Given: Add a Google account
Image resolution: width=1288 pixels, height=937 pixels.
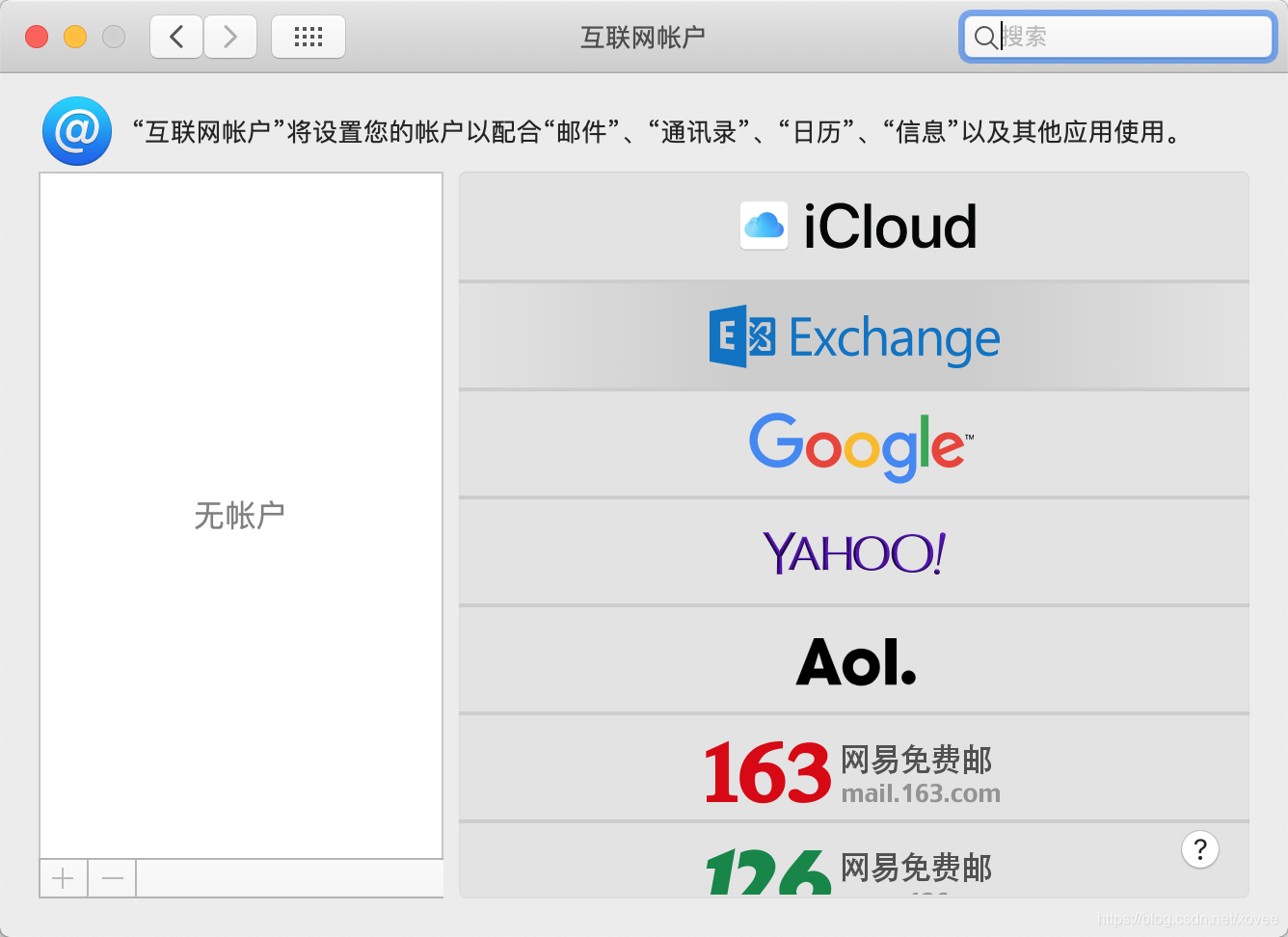Looking at the screenshot, I should [x=854, y=444].
